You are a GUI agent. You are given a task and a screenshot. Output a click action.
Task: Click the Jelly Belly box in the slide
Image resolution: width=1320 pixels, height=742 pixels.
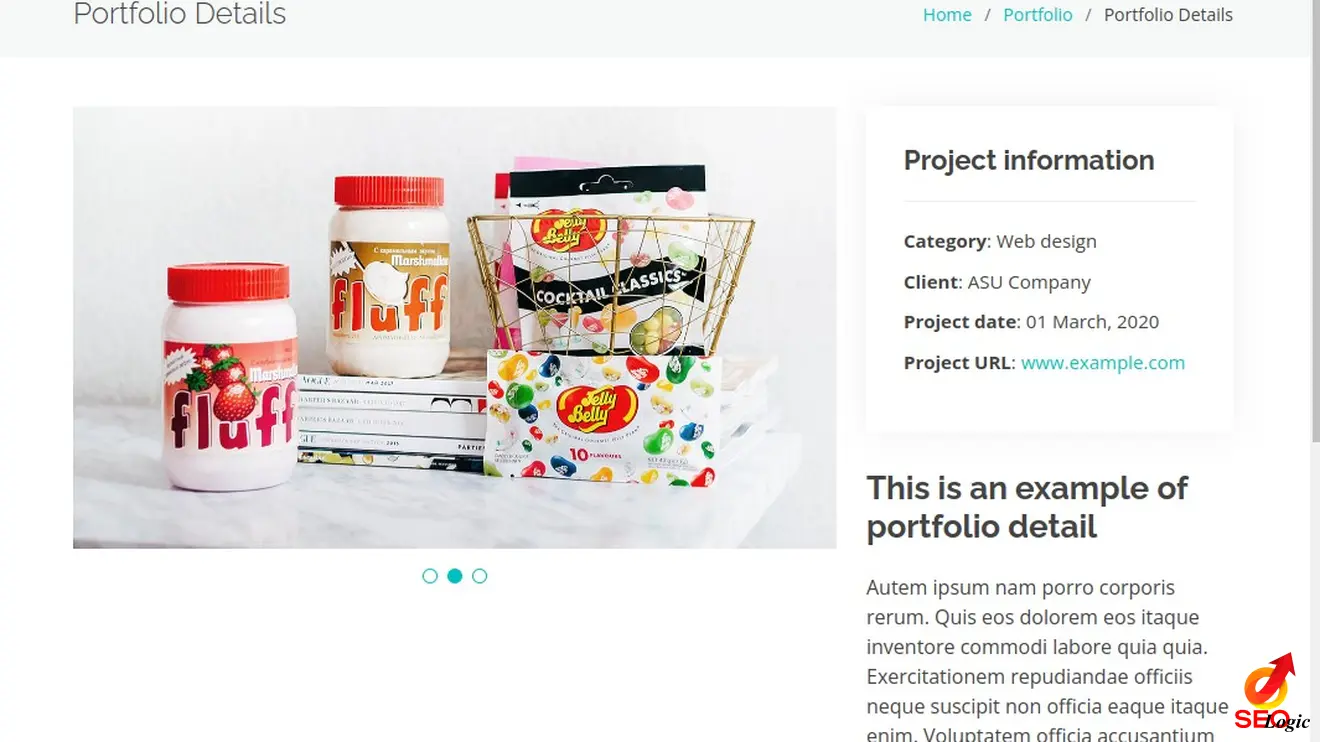click(603, 417)
